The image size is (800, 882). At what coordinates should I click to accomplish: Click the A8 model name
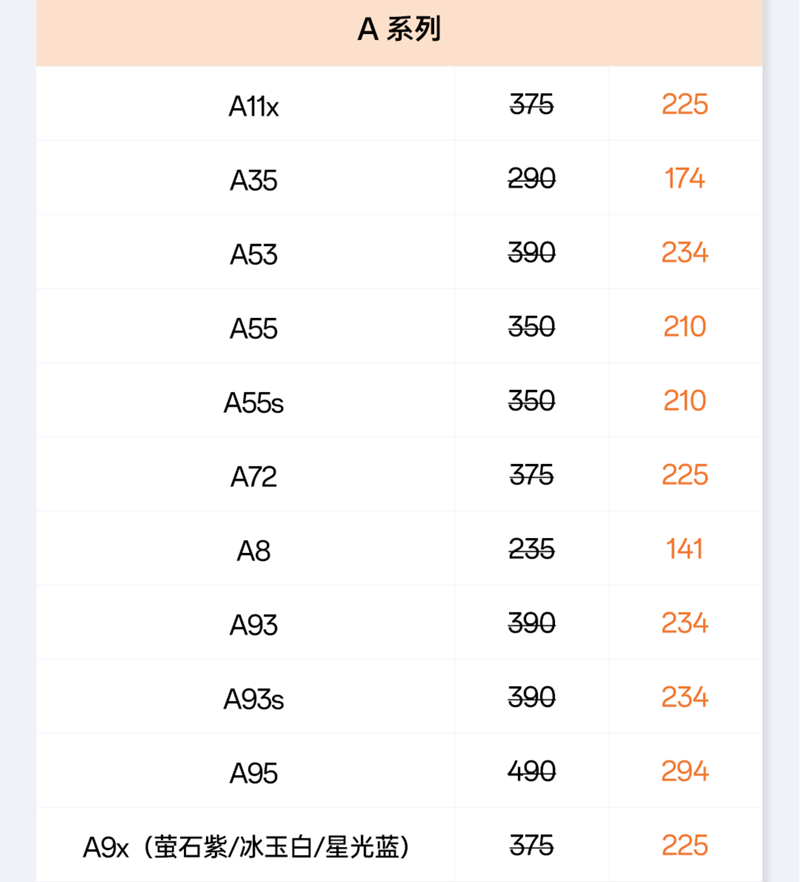tap(253, 551)
